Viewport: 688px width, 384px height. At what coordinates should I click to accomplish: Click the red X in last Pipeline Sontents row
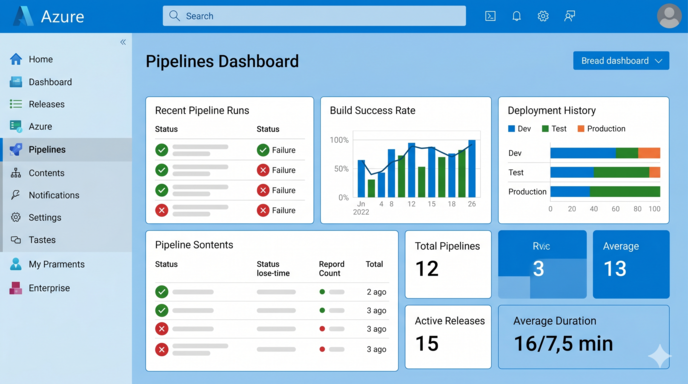[x=161, y=349]
